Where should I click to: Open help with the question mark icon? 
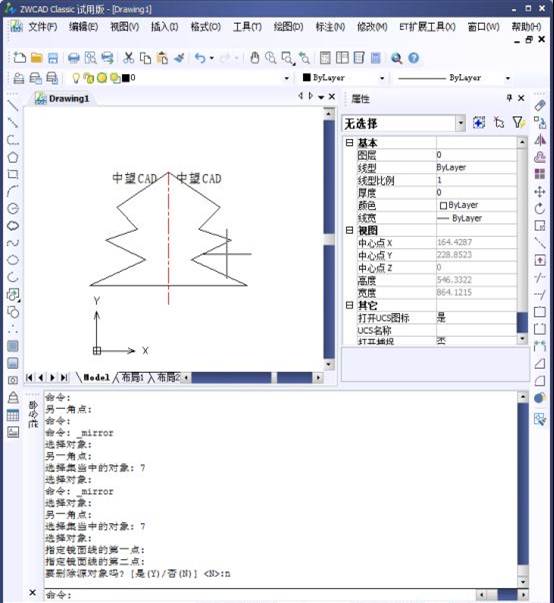(x=414, y=58)
